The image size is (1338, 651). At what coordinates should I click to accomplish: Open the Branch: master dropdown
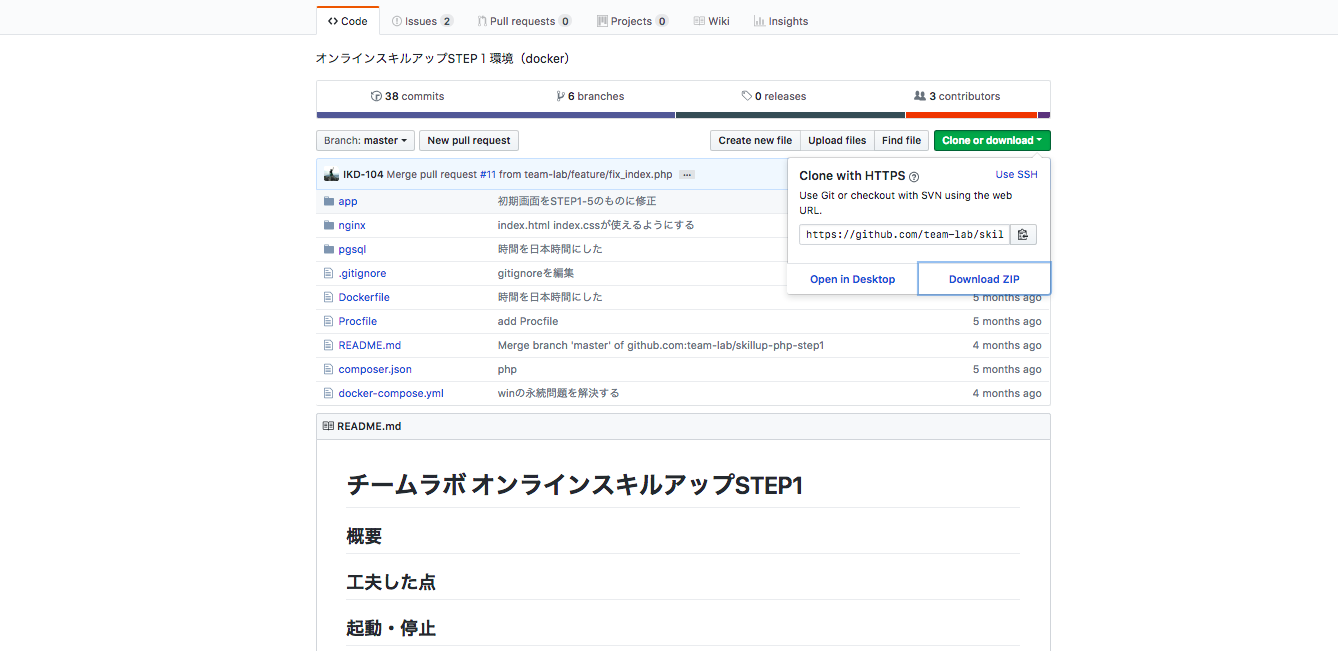[x=365, y=141]
